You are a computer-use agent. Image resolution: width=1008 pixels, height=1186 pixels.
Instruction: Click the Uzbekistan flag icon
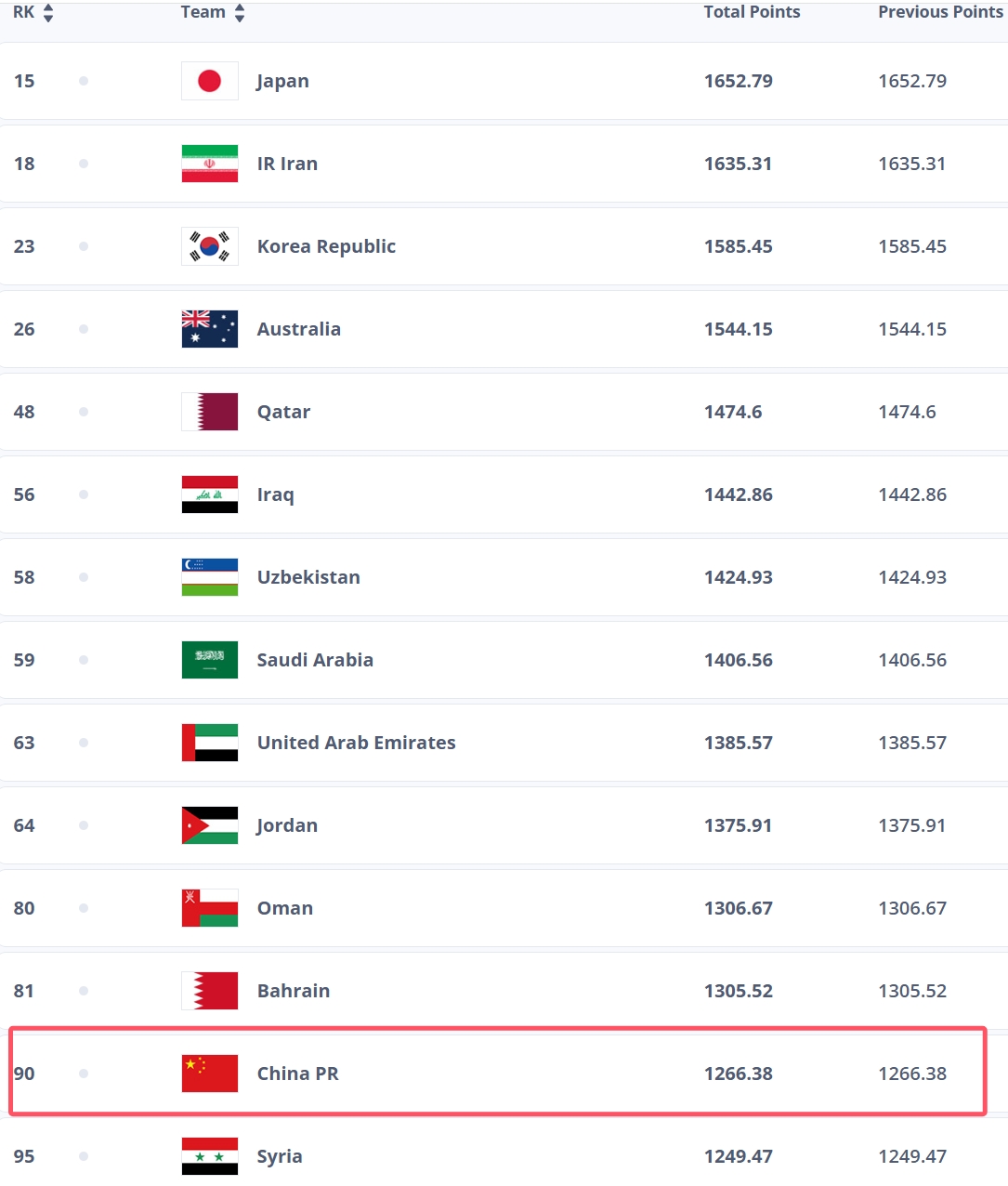point(210,577)
